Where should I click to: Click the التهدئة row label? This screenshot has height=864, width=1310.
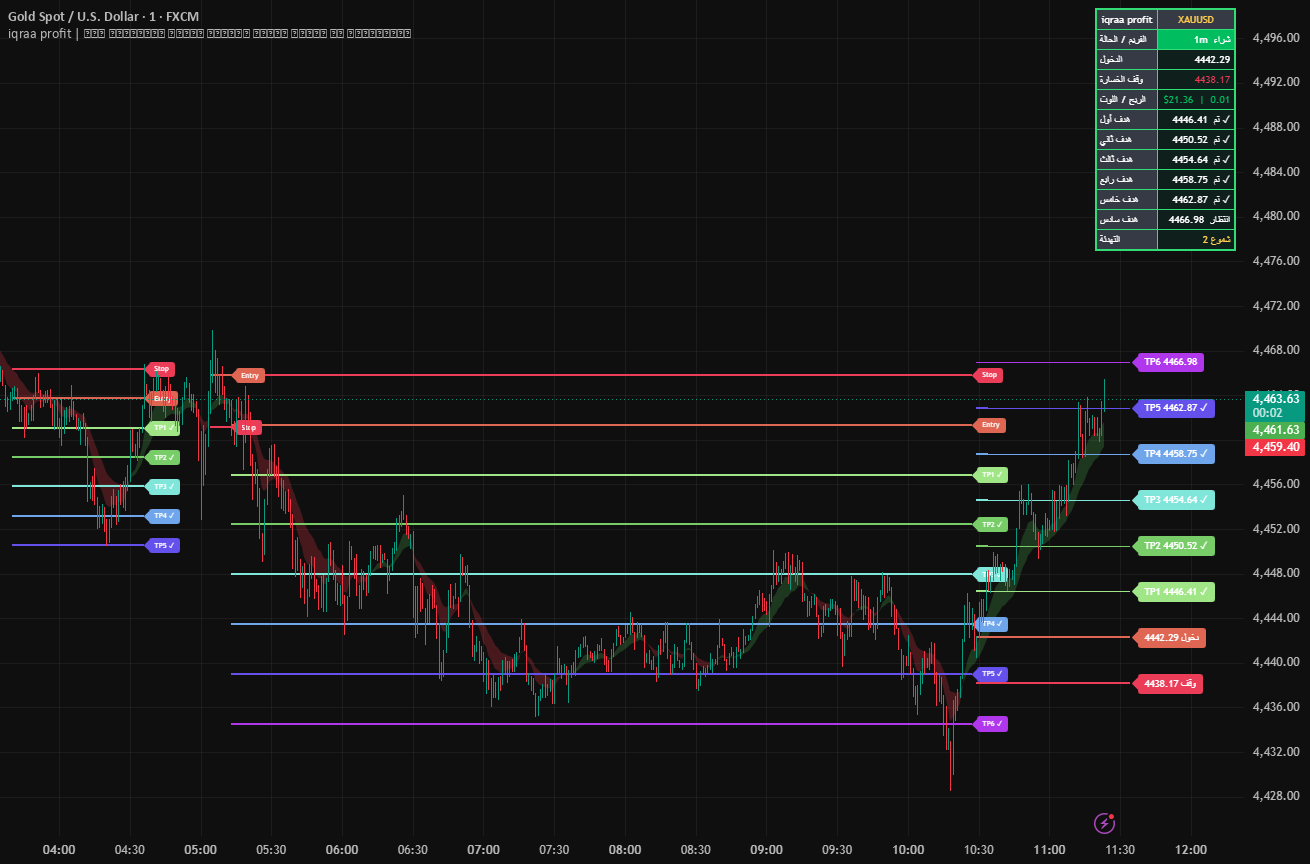tap(1127, 240)
